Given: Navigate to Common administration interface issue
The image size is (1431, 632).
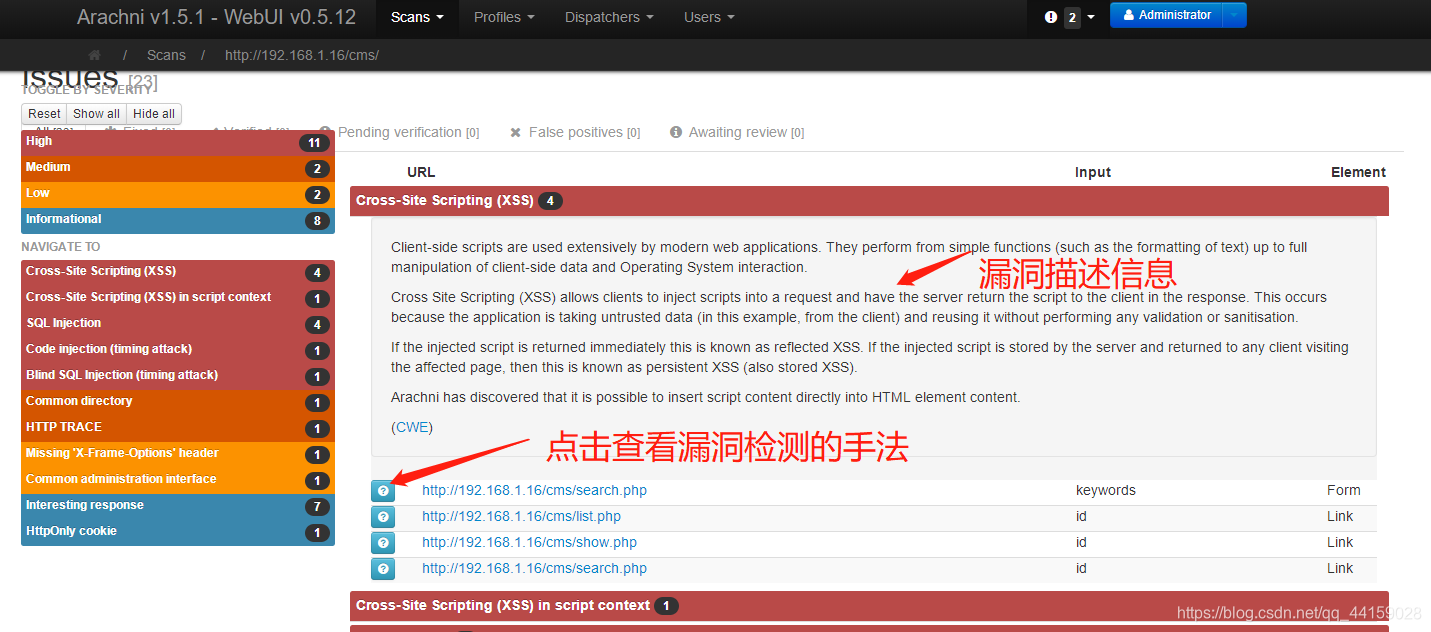Looking at the screenshot, I should coord(178,480).
